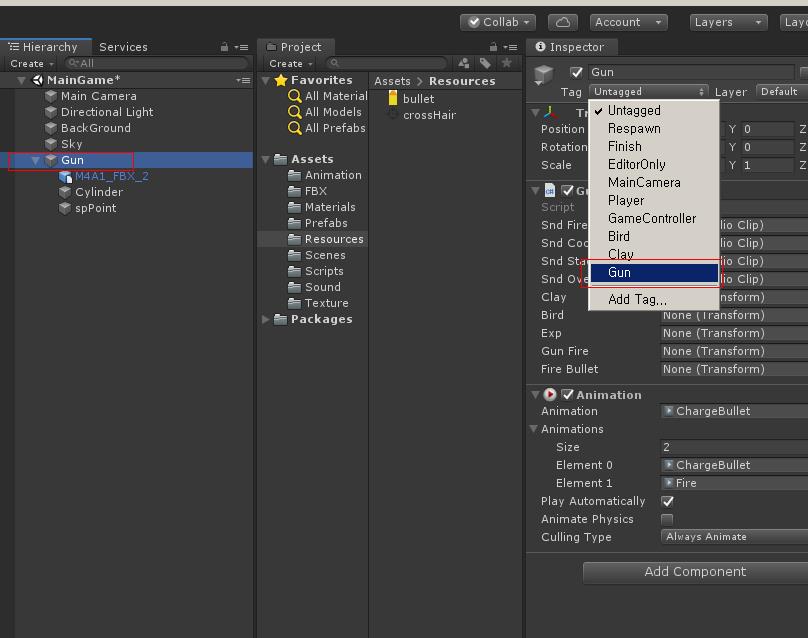Viewport: 808px width, 638px height.
Task: Click the Collab button
Action: [498, 22]
